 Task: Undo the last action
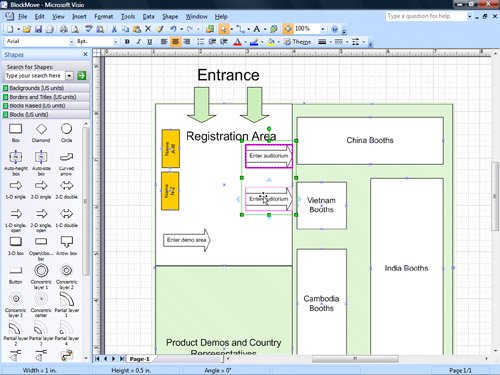click(x=173, y=29)
